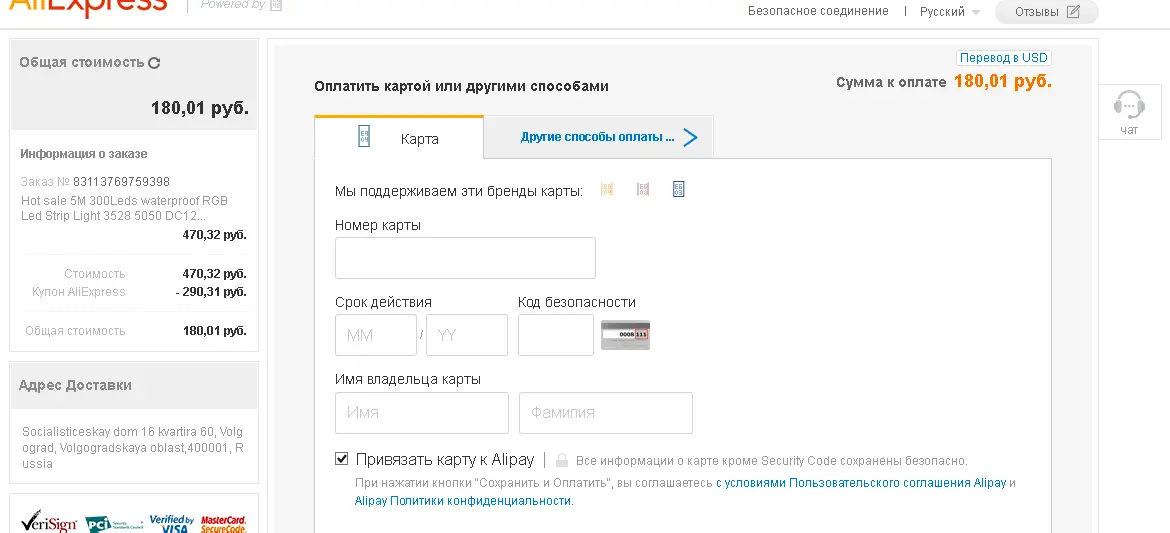Click the Общая стоимость header total 180,01 руб.
This screenshot has height=533, width=1170.
[200, 107]
